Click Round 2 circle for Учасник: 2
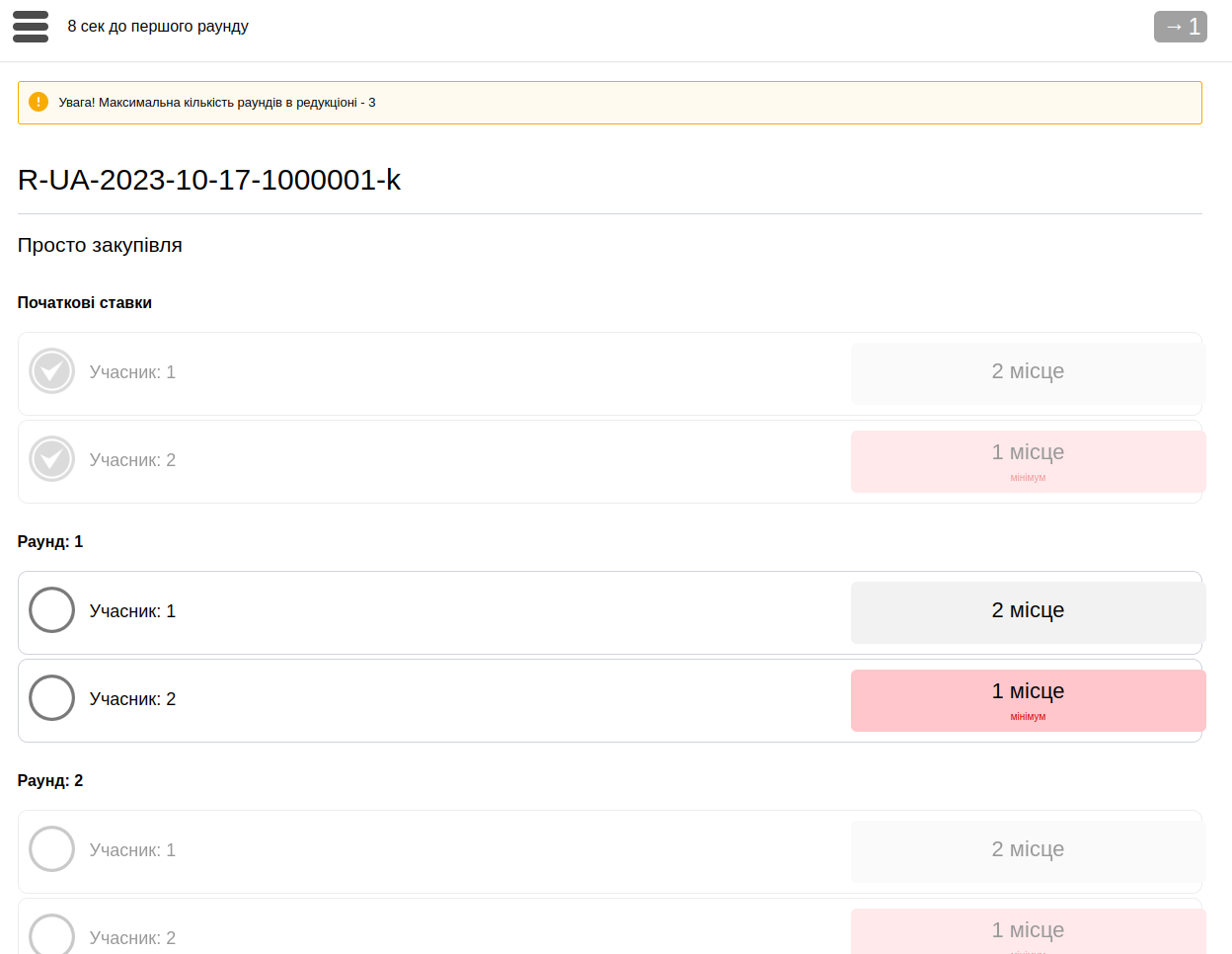The image size is (1232, 954). tap(51, 935)
